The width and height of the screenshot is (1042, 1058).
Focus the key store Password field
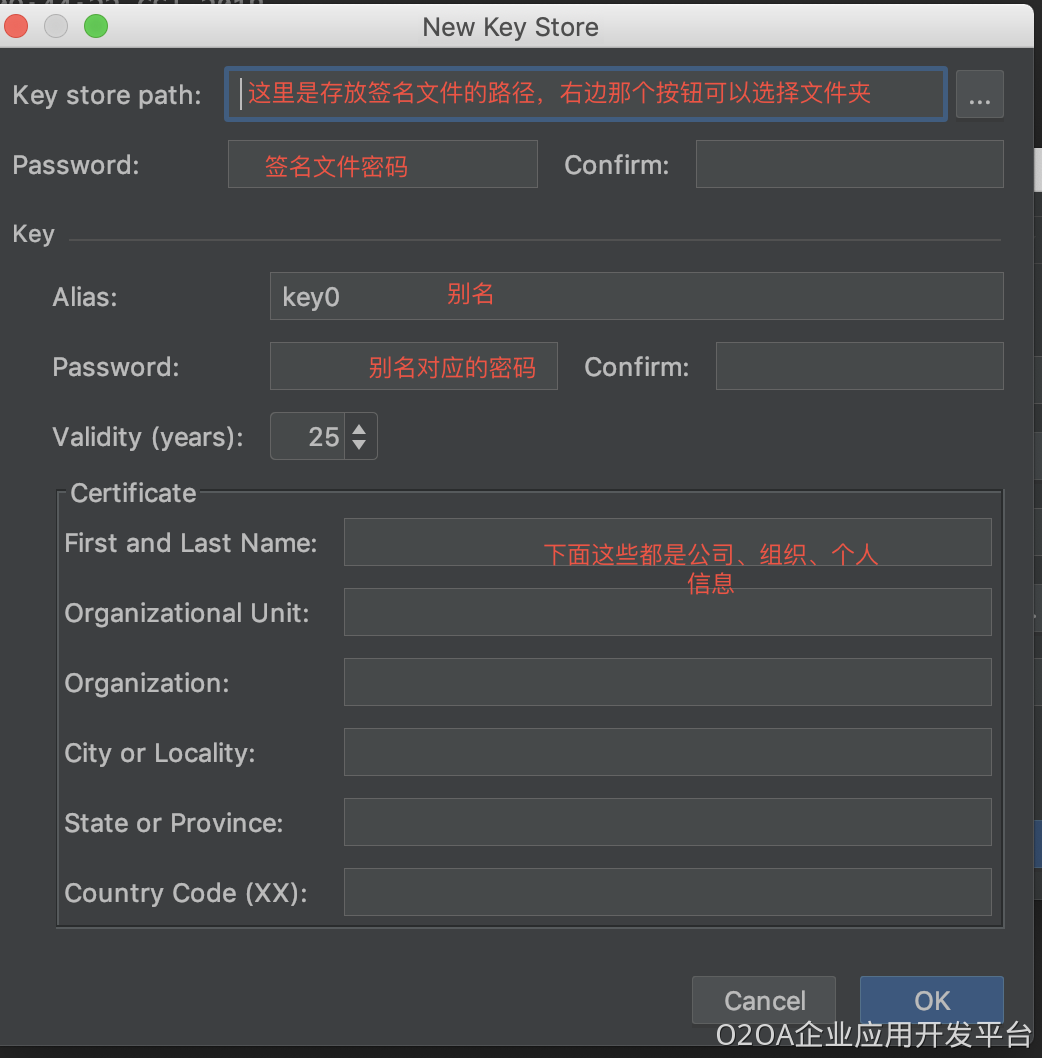(x=382, y=165)
